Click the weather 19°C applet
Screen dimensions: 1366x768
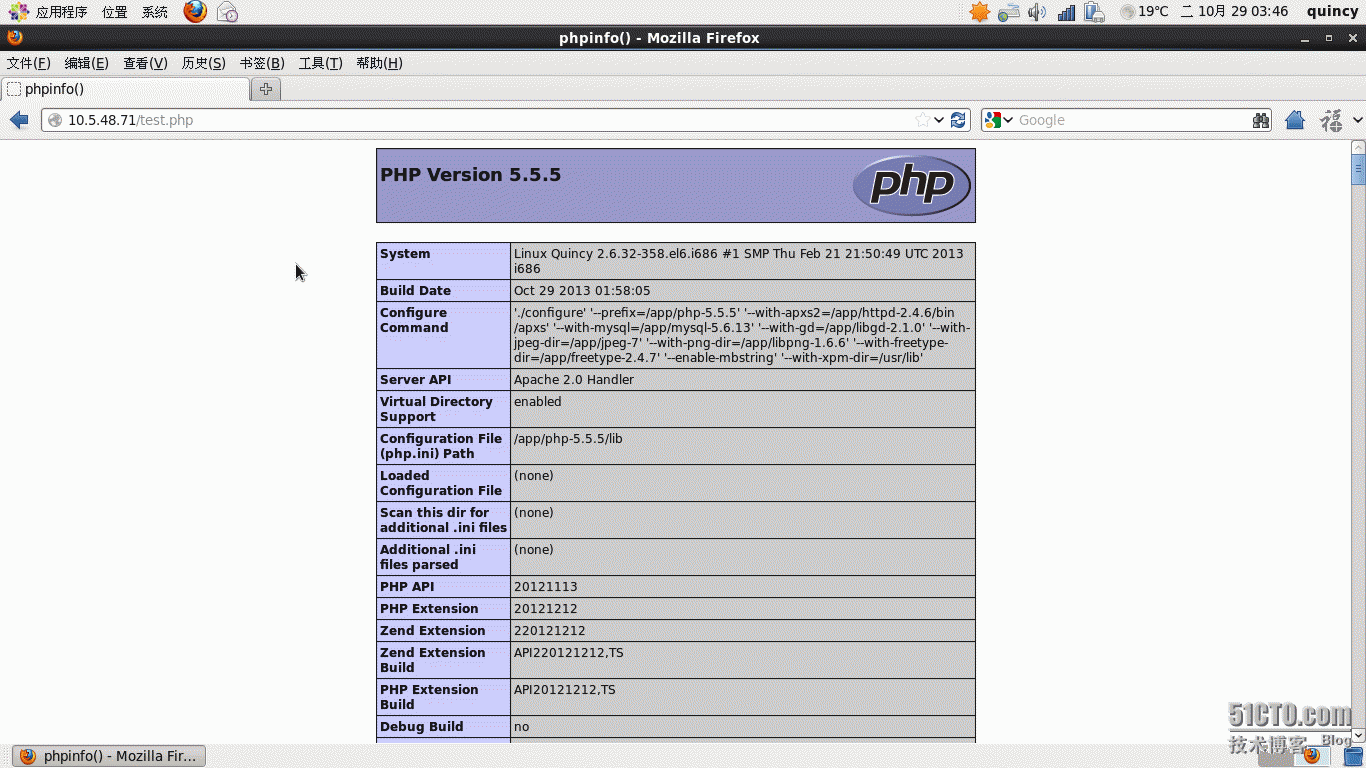point(1144,12)
